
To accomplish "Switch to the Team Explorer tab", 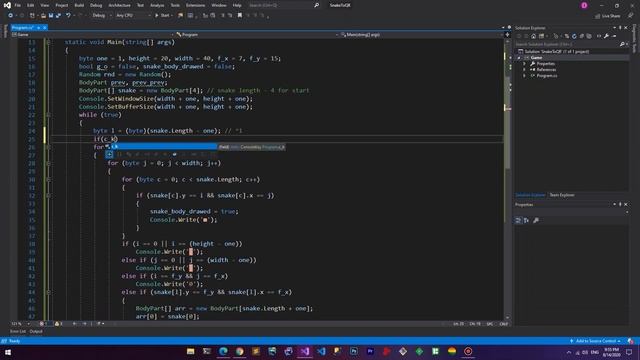I will click(x=562, y=195).
